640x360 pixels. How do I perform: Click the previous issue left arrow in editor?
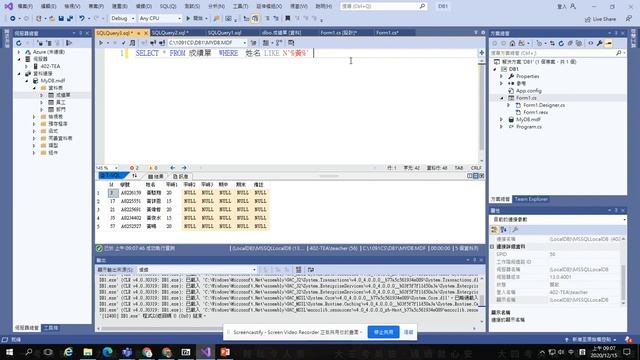(172, 167)
